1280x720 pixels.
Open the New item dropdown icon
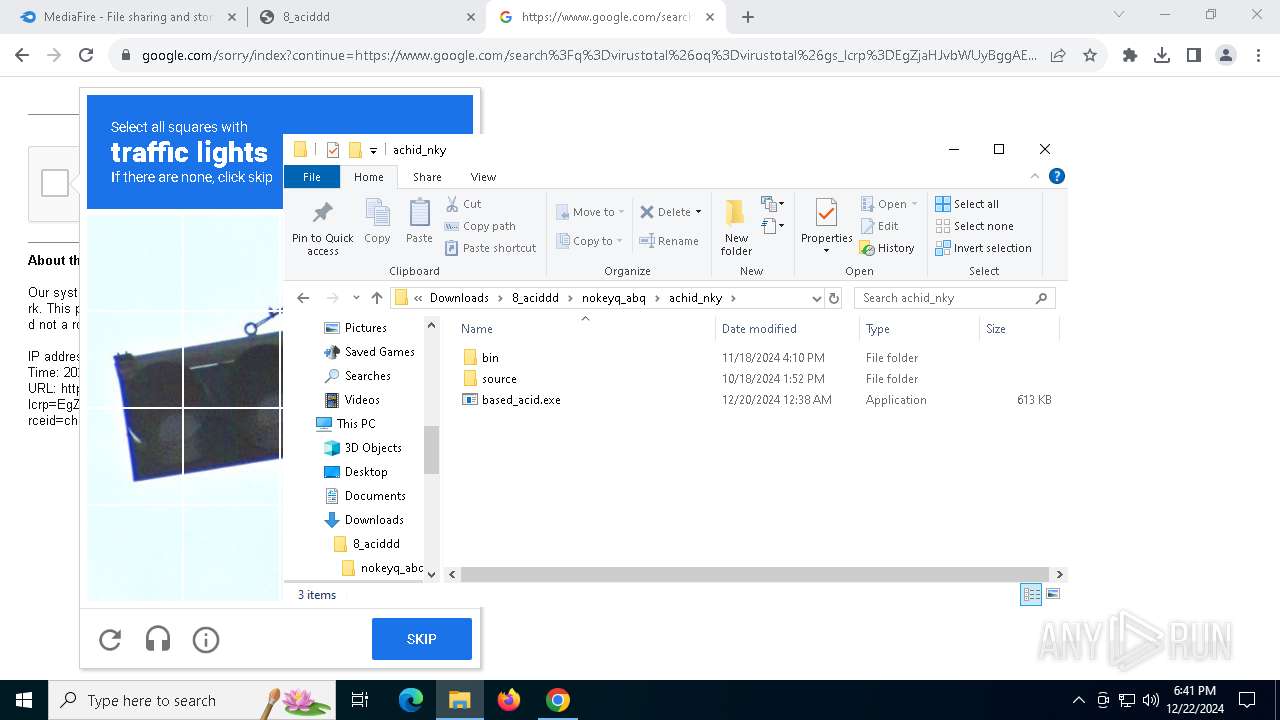[x=772, y=204]
